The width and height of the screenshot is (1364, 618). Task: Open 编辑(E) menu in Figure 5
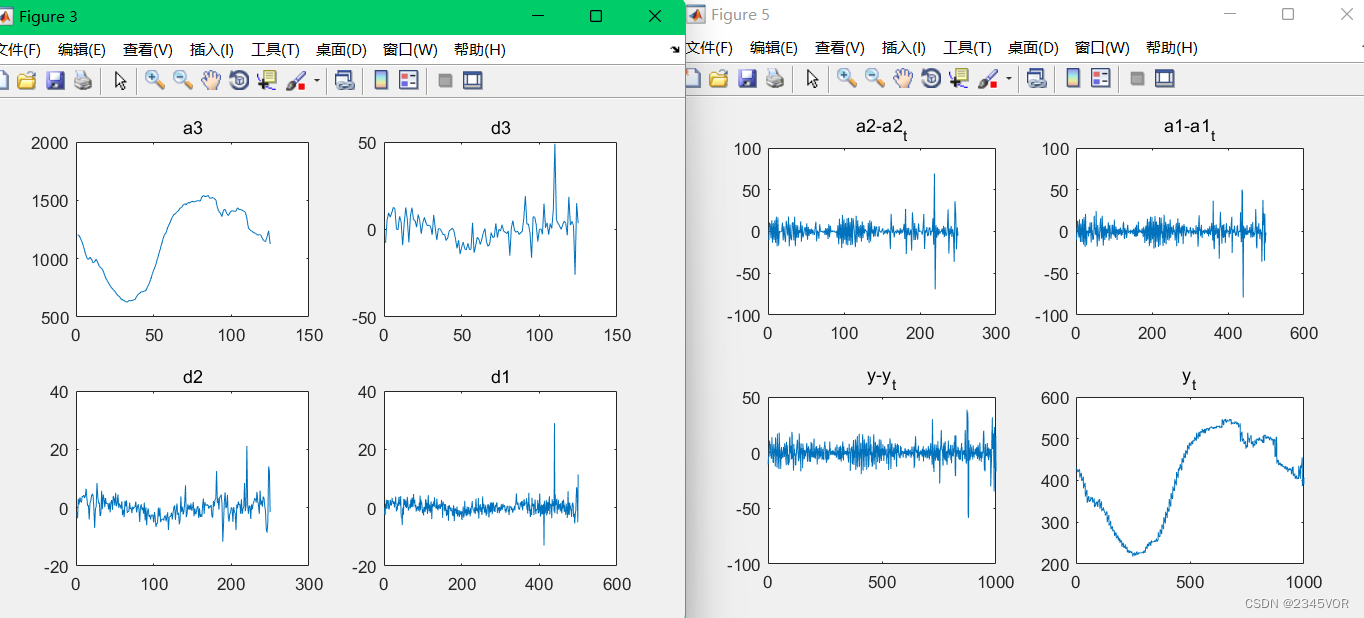(x=774, y=48)
